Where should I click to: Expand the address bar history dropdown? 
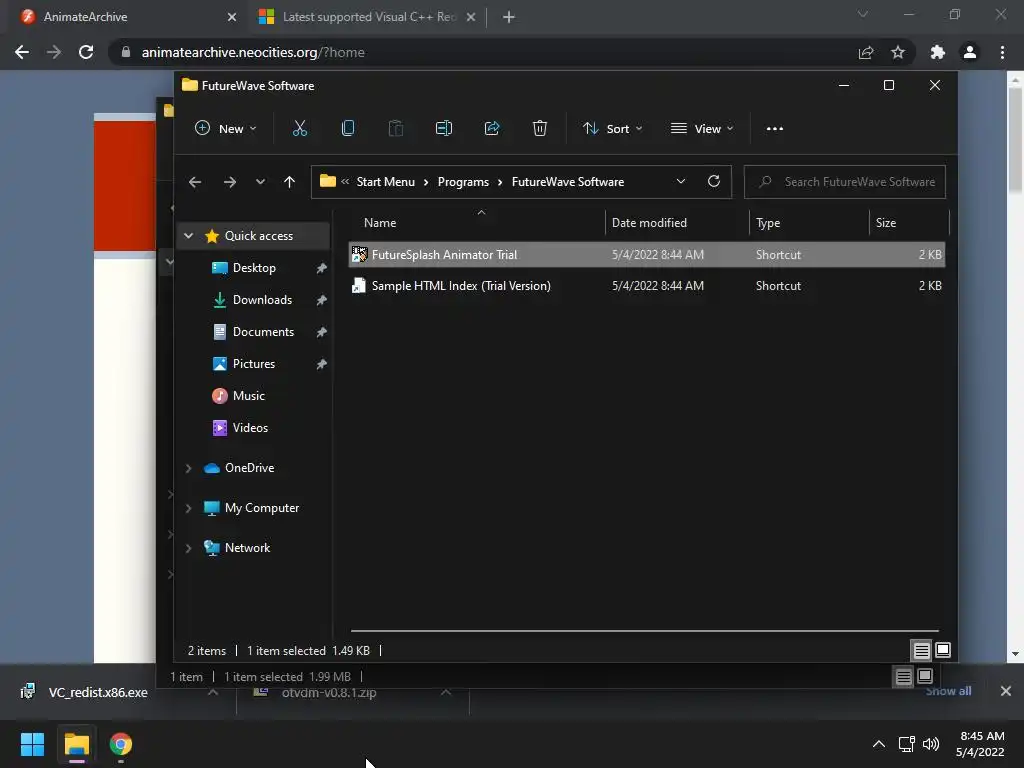pyautogui.click(x=680, y=182)
